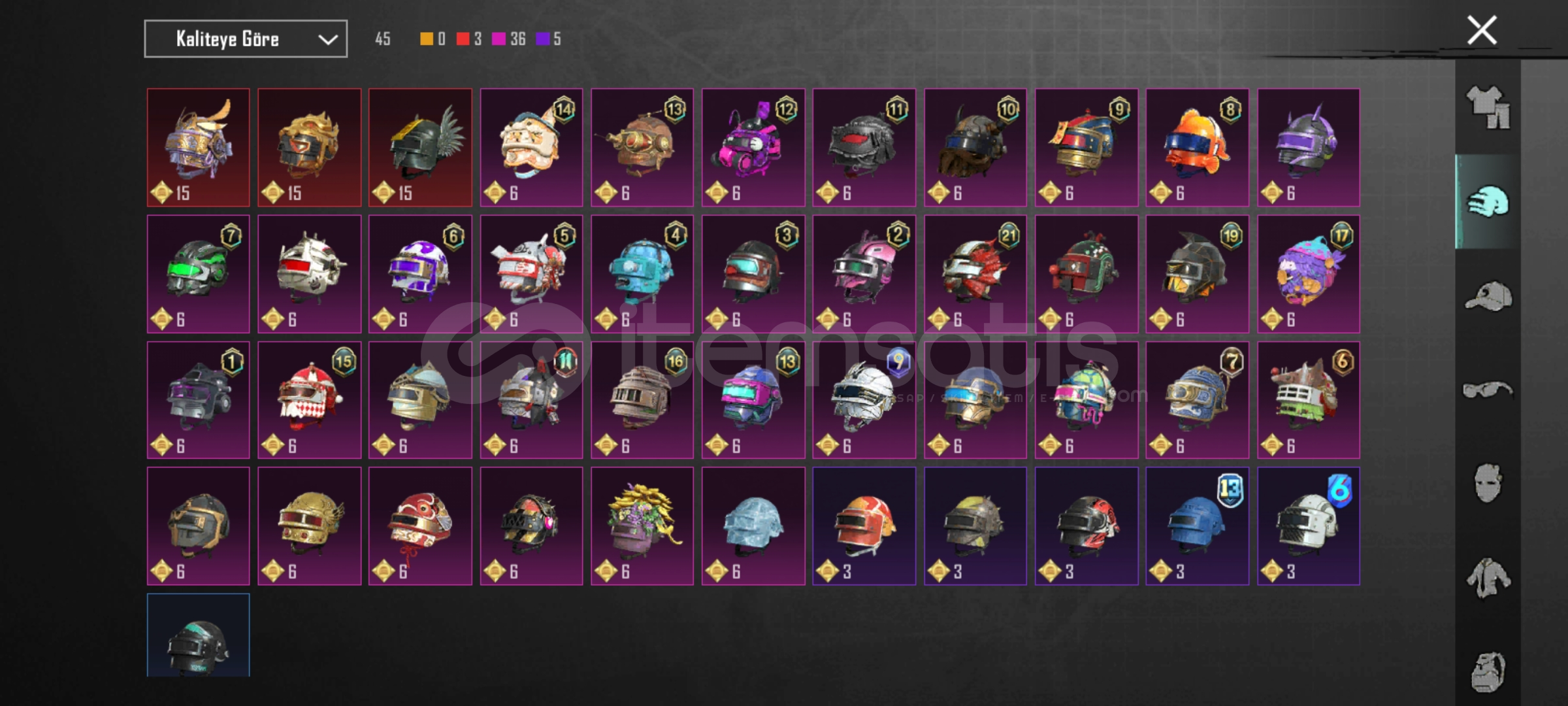Open the jacket category icon
The image size is (1568, 706).
[x=1488, y=578]
